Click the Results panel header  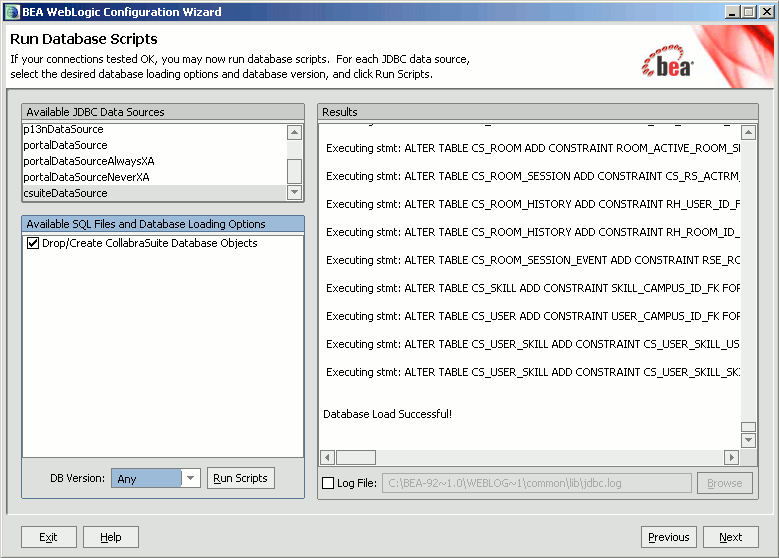tap(538, 112)
